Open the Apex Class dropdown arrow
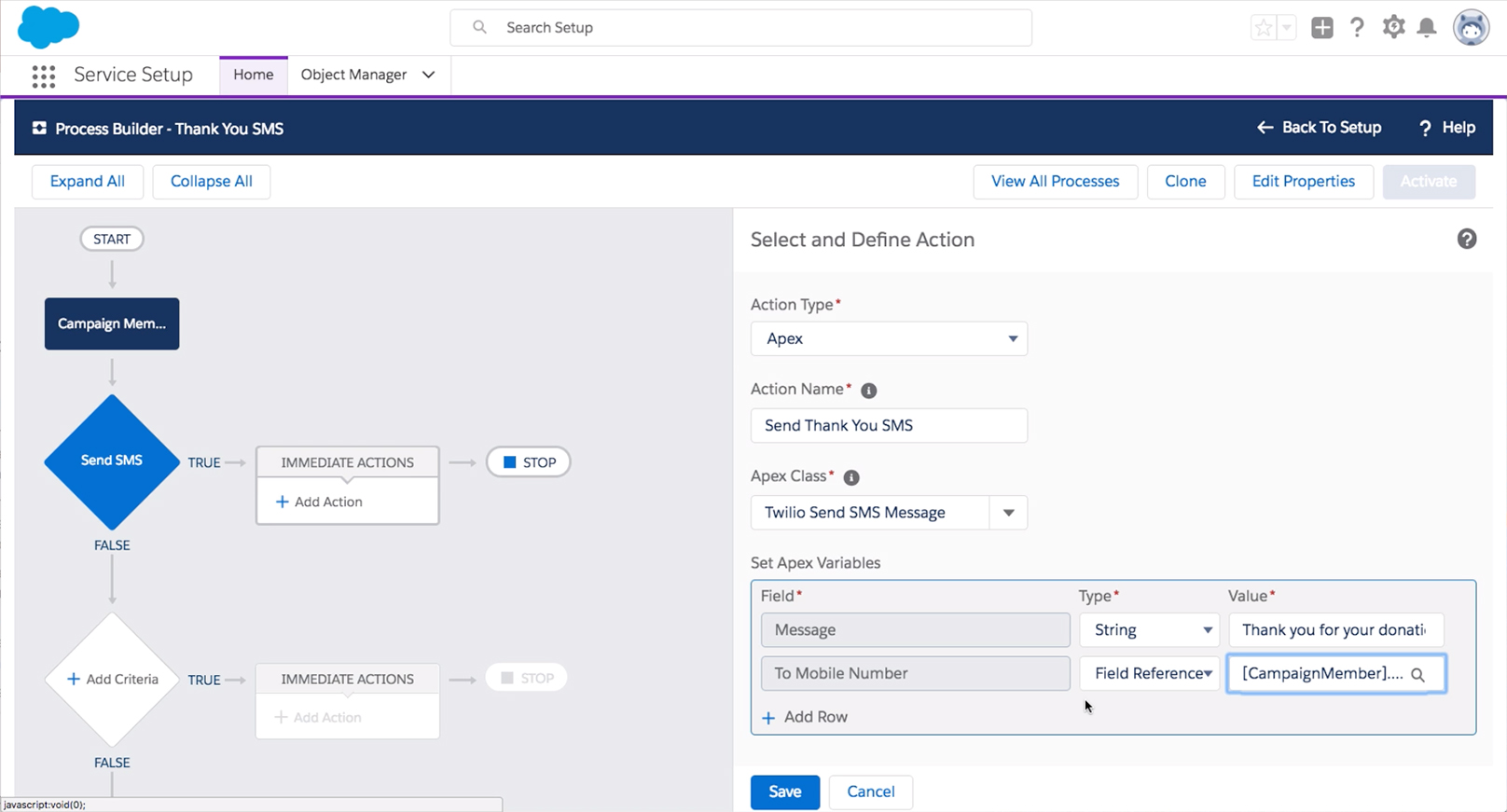The image size is (1507, 812). (x=1008, y=513)
